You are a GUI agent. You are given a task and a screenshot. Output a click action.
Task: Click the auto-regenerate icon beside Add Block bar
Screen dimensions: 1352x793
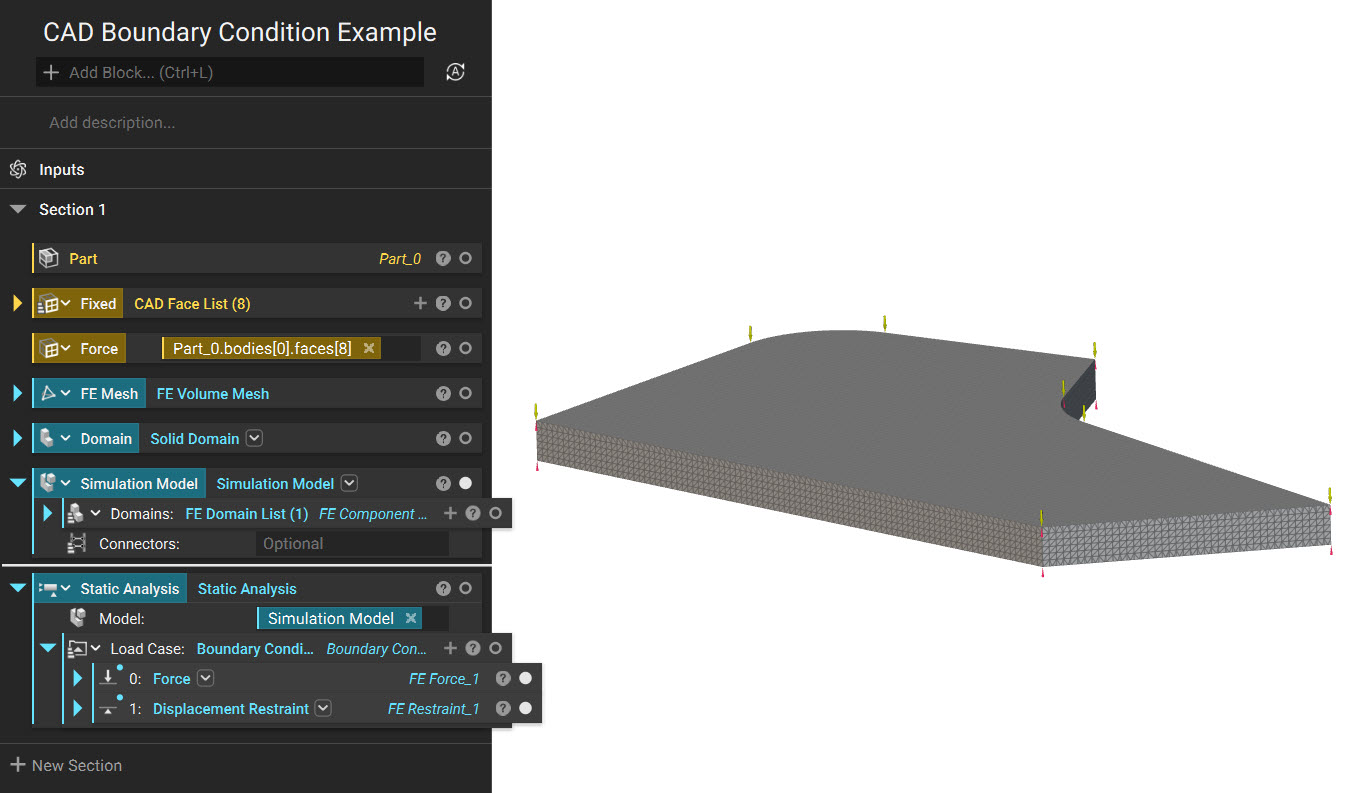(455, 72)
